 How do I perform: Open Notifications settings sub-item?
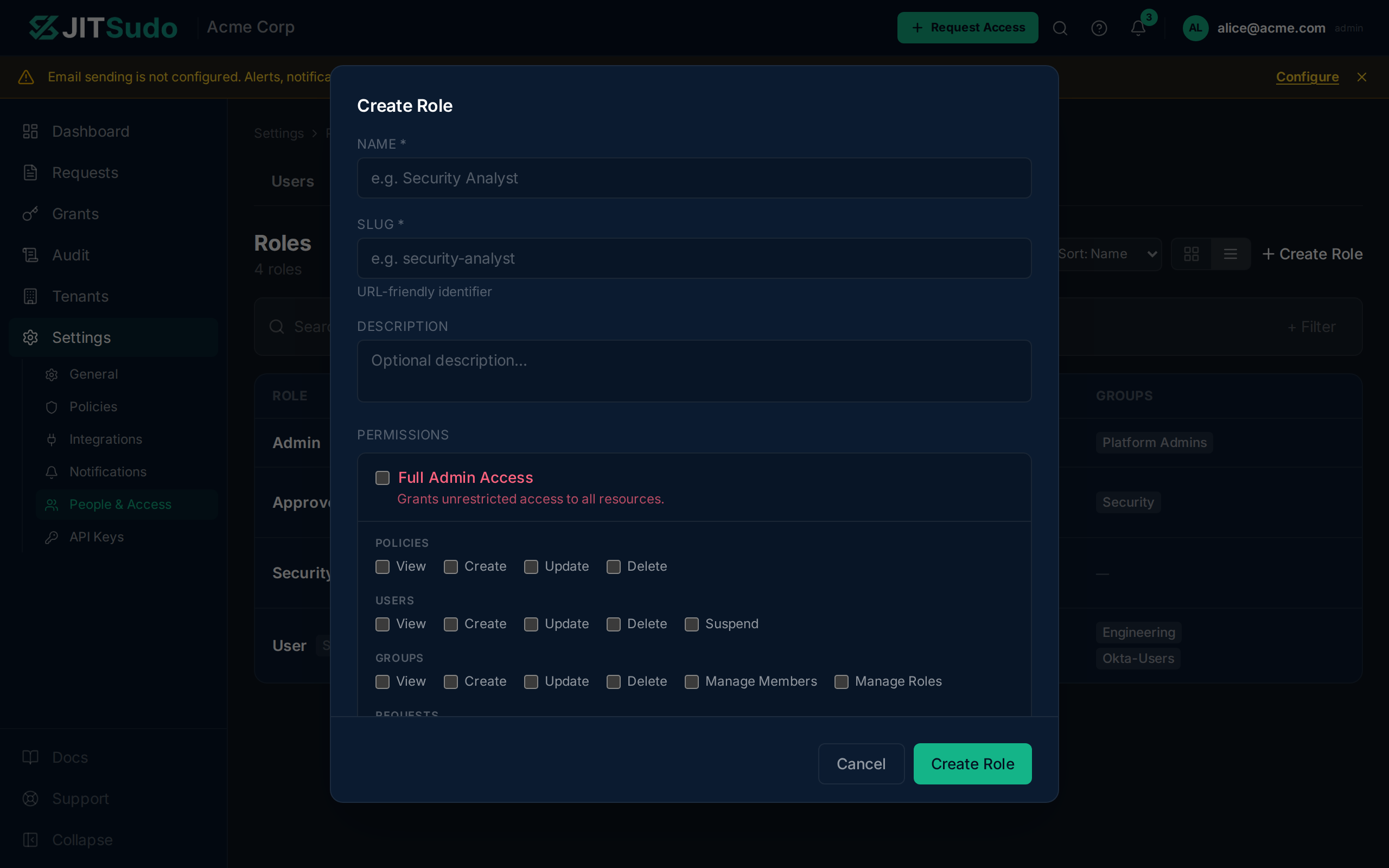pyautogui.click(x=126, y=472)
